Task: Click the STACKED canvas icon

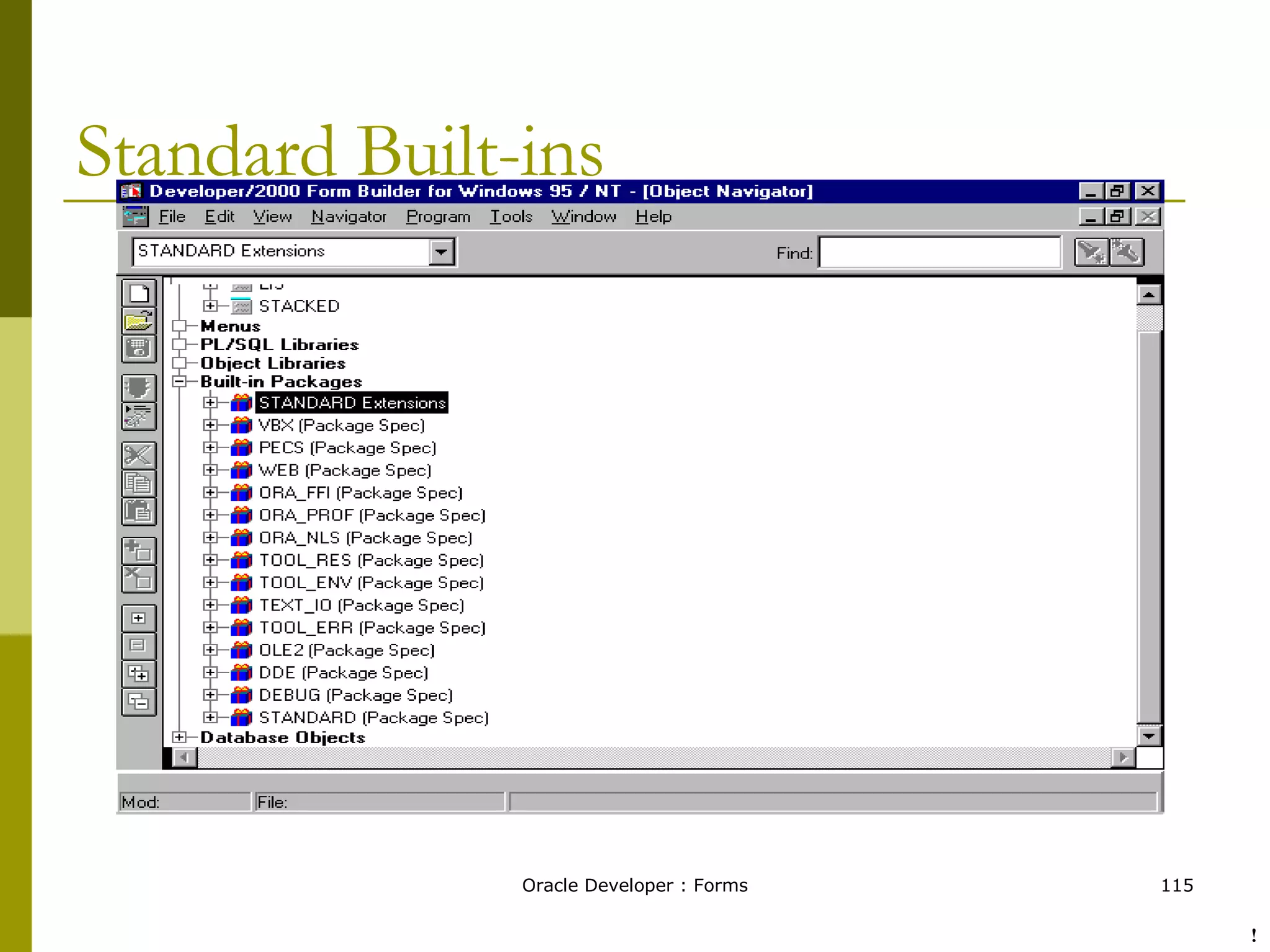Action: tap(241, 306)
